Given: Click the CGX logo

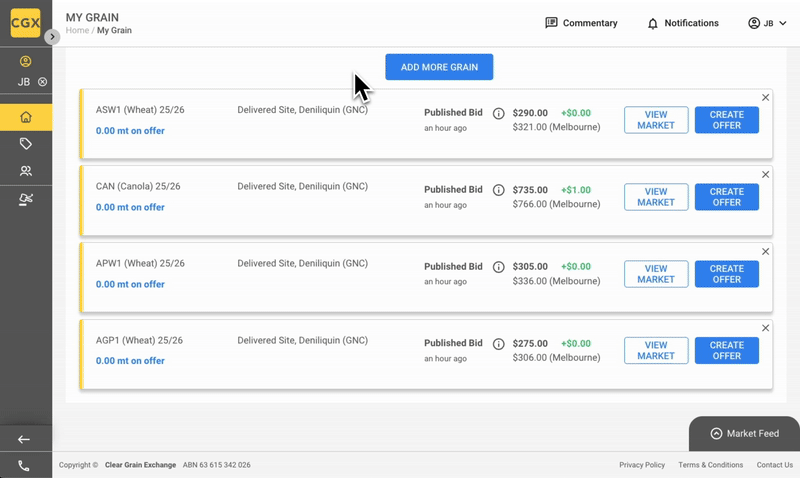Looking at the screenshot, I should click(26, 23).
